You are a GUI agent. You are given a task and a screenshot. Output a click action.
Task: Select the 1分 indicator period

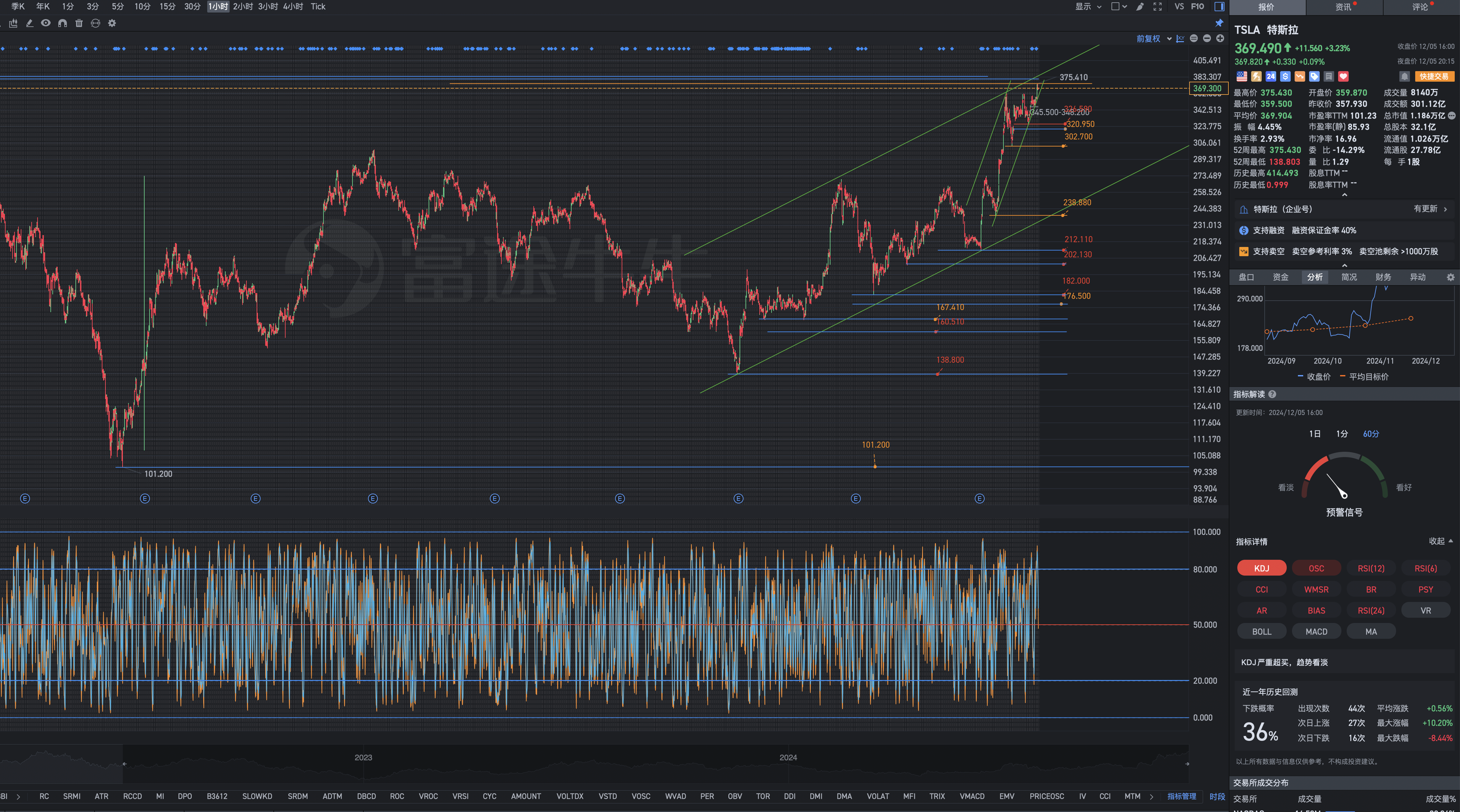click(x=1342, y=434)
